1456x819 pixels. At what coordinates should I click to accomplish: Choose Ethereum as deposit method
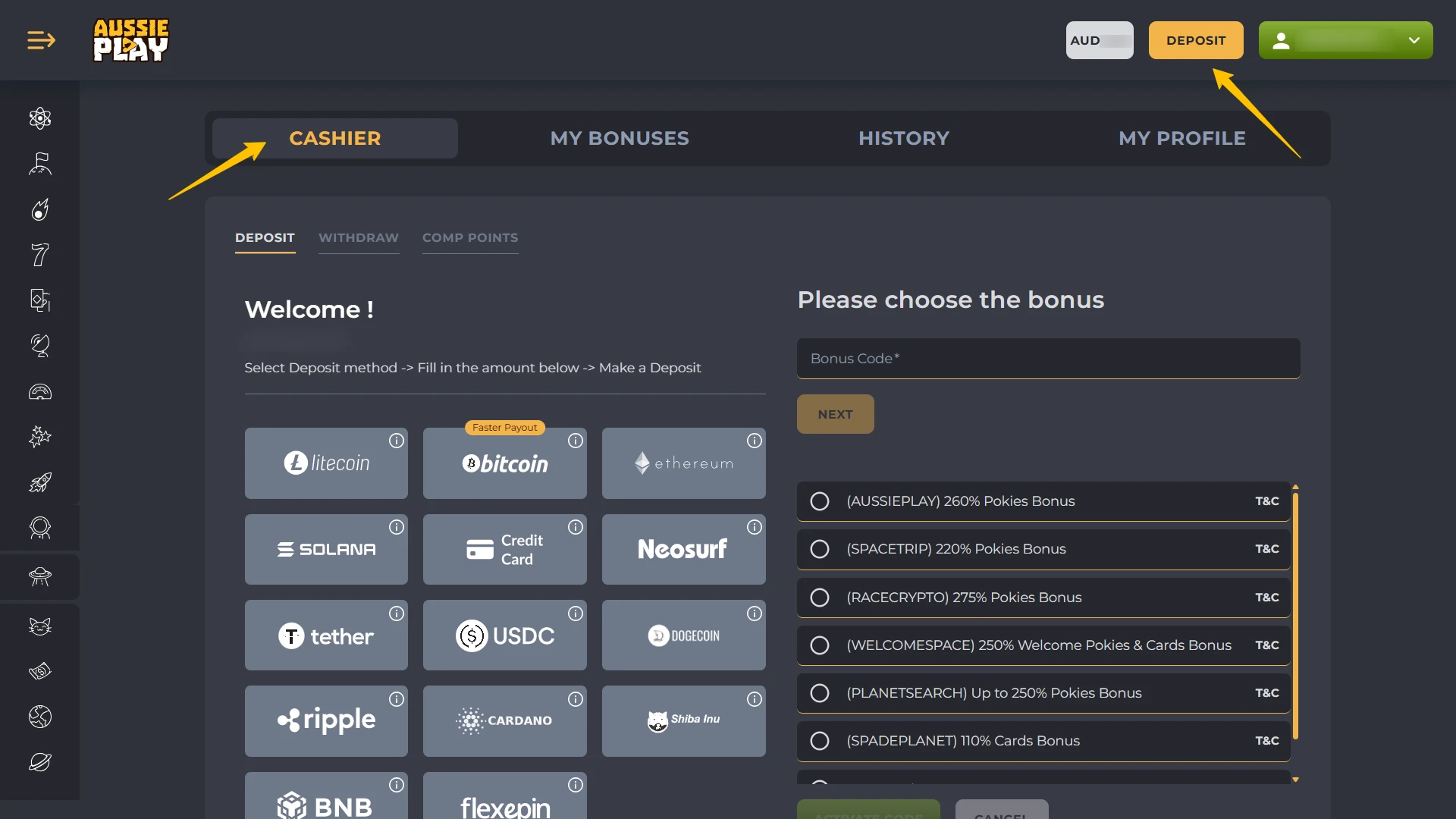point(684,463)
